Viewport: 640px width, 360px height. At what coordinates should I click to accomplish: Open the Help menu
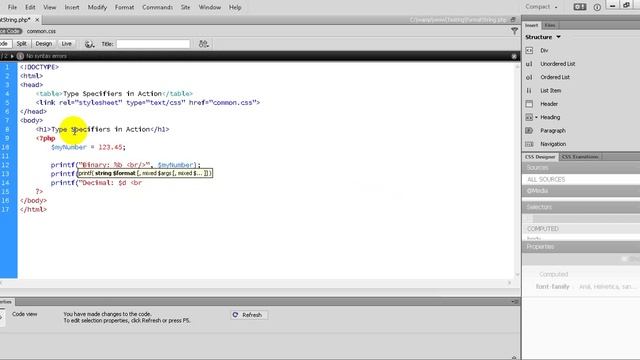[235, 7]
